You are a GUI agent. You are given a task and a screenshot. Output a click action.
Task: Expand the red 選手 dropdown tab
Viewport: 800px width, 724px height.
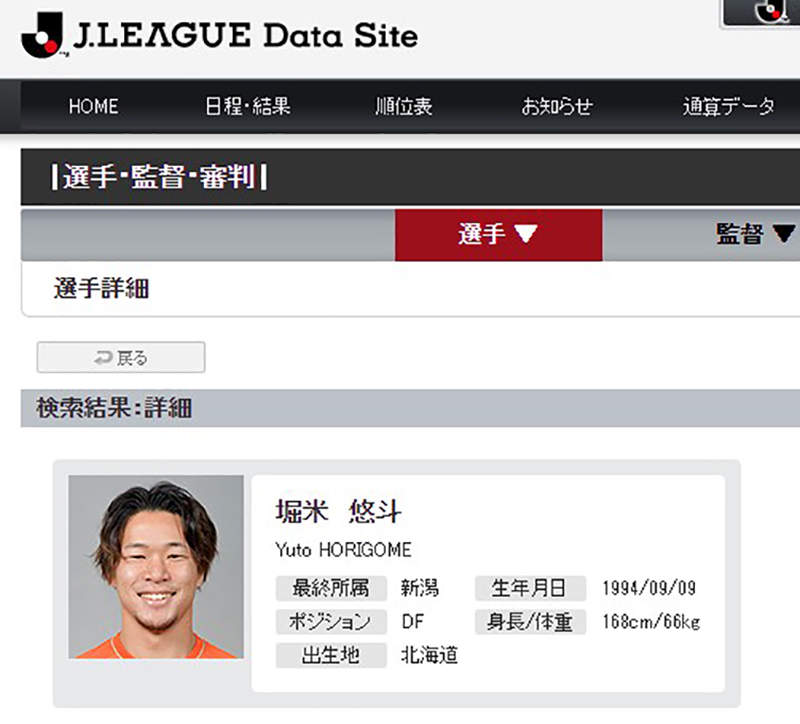click(x=498, y=235)
